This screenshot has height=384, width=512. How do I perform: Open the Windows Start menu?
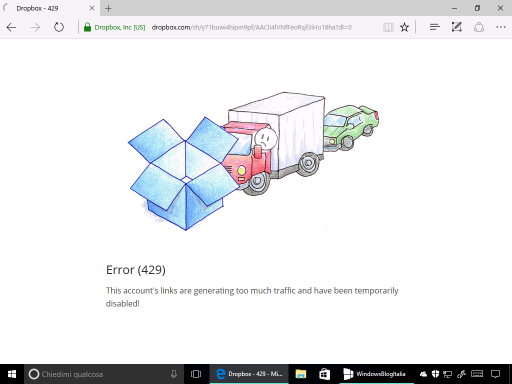12,374
